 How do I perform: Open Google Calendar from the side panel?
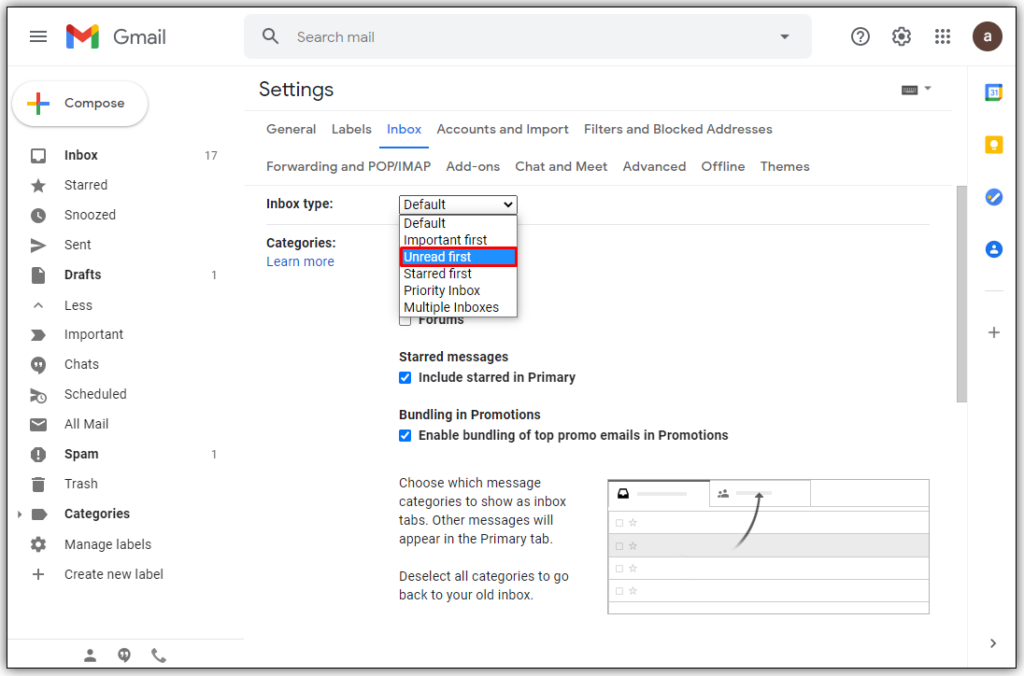pyautogui.click(x=993, y=92)
